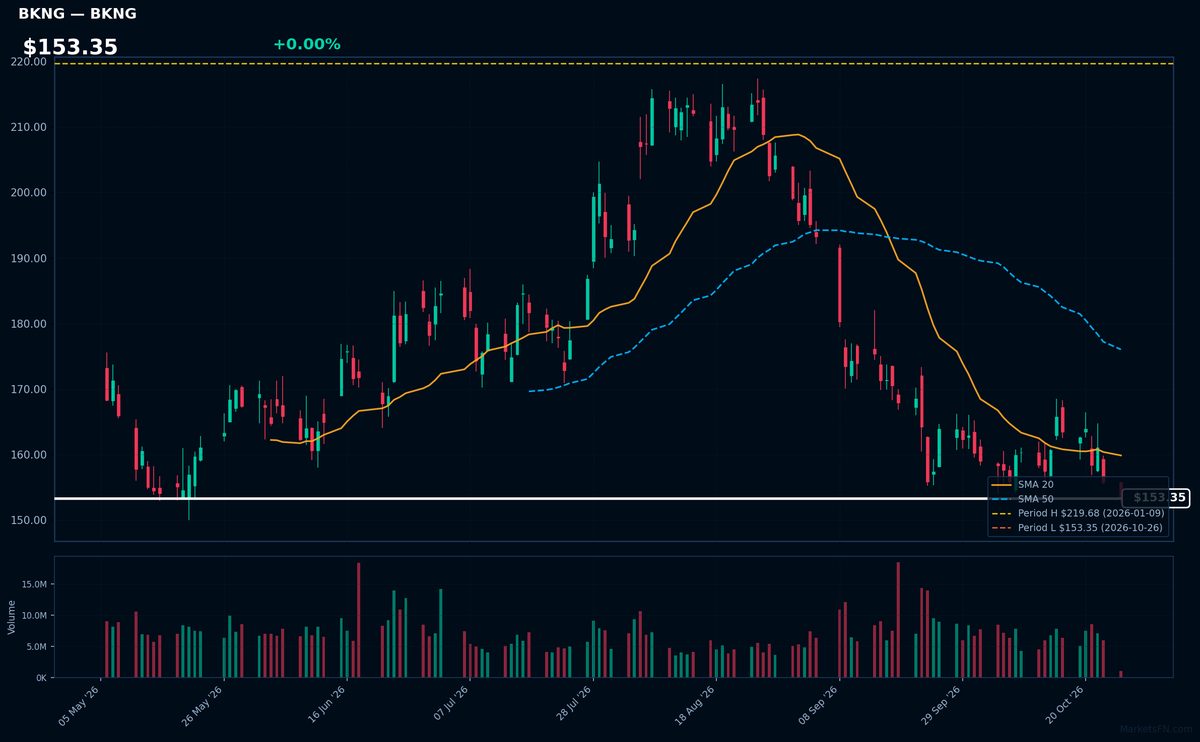This screenshot has width=1200, height=742.
Task: Click the 15.0M volume axis label
Action: [33, 583]
